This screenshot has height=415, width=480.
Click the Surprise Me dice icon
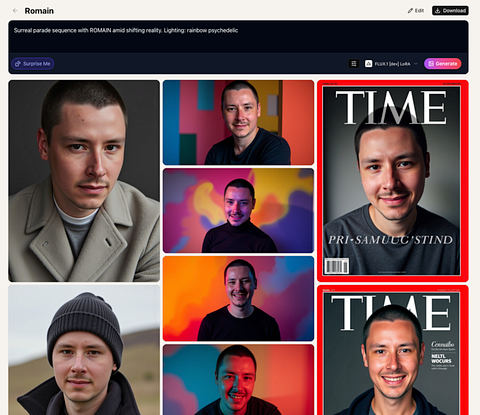click(x=18, y=64)
